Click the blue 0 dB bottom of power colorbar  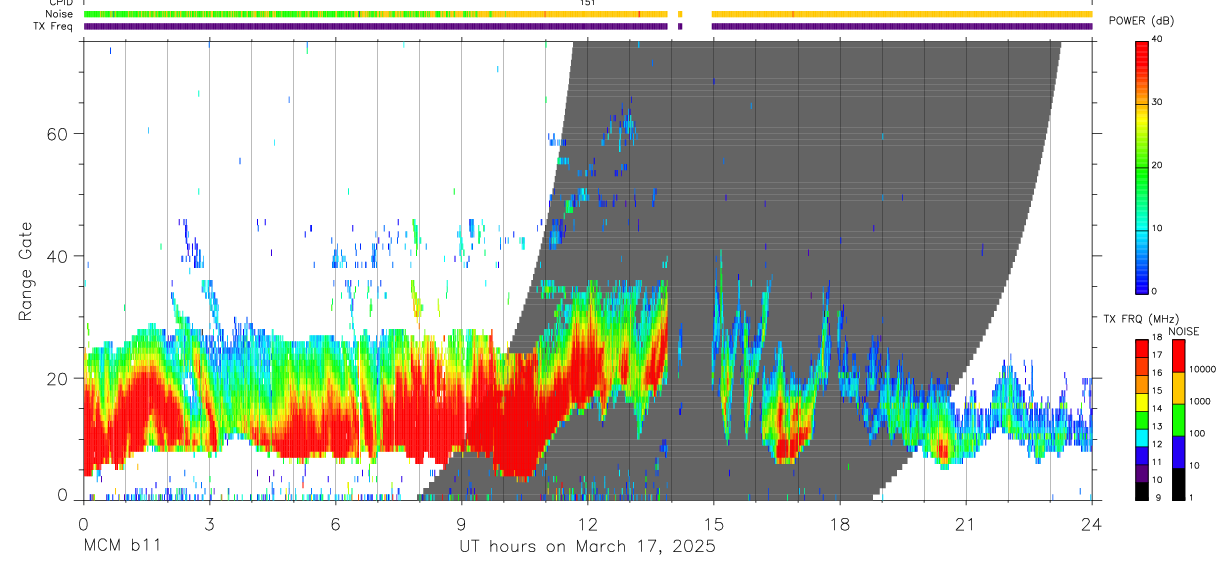click(1142, 287)
